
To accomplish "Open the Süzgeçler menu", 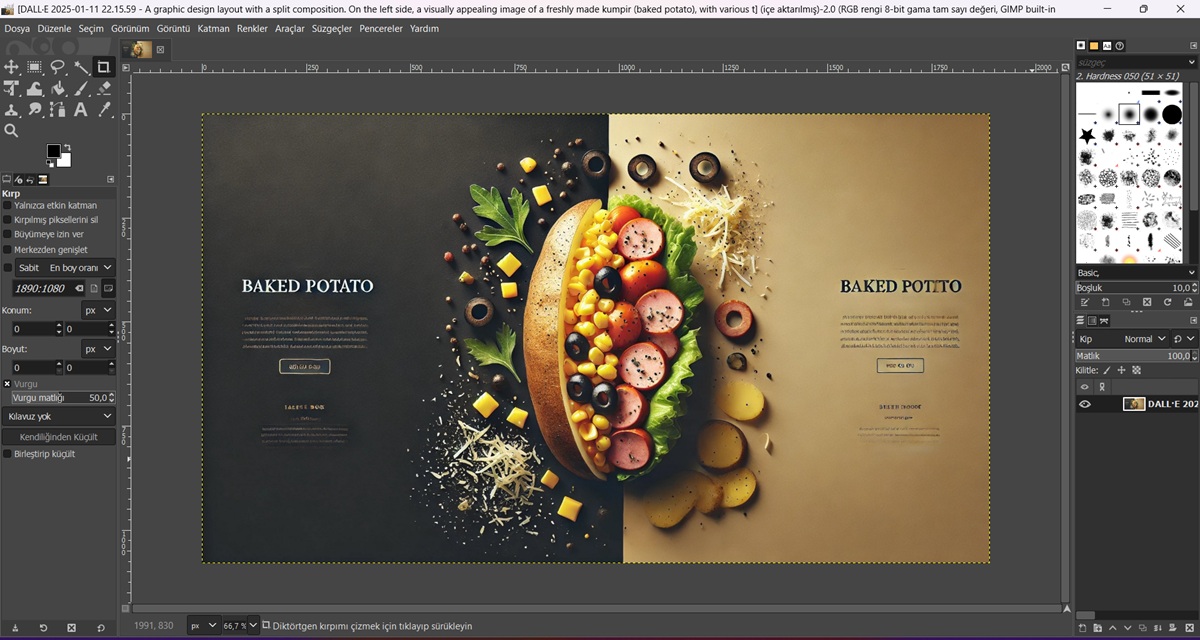I will pos(332,29).
